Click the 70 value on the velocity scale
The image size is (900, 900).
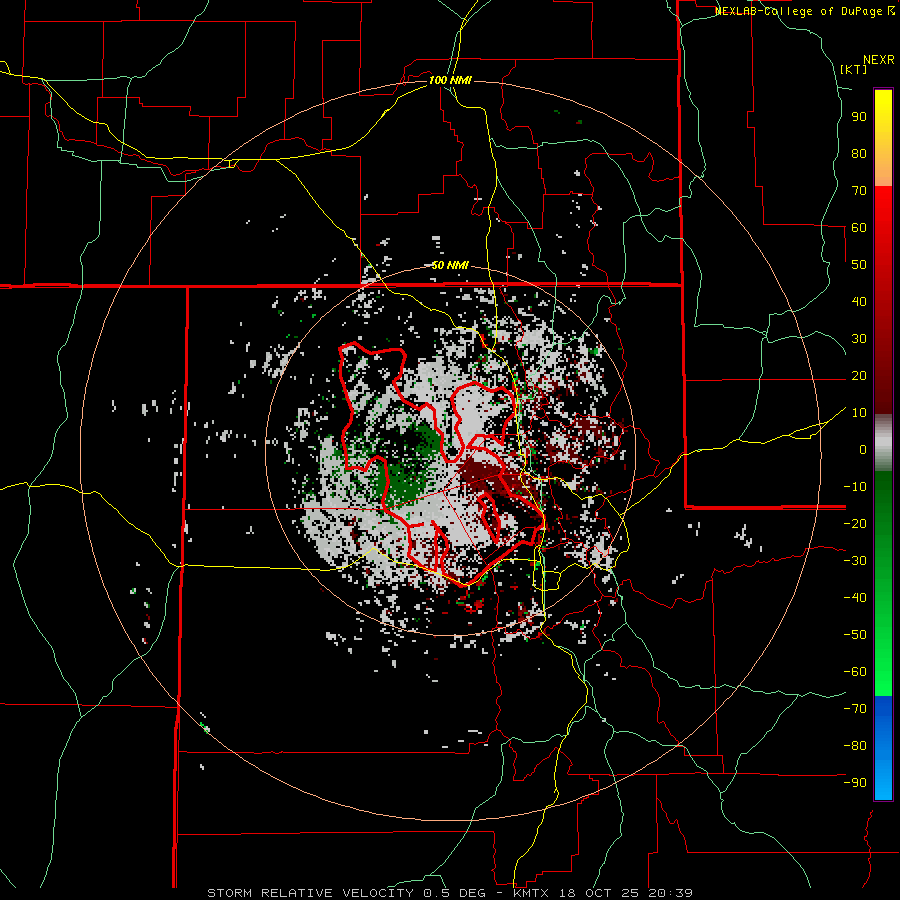pos(859,191)
